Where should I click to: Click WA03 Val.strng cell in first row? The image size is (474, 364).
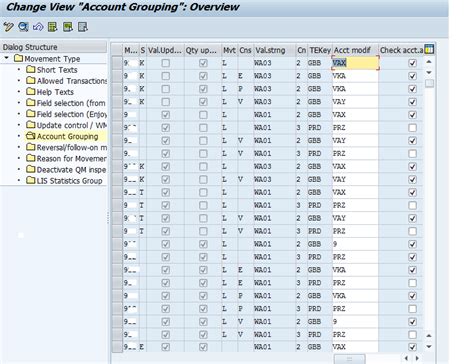point(275,63)
